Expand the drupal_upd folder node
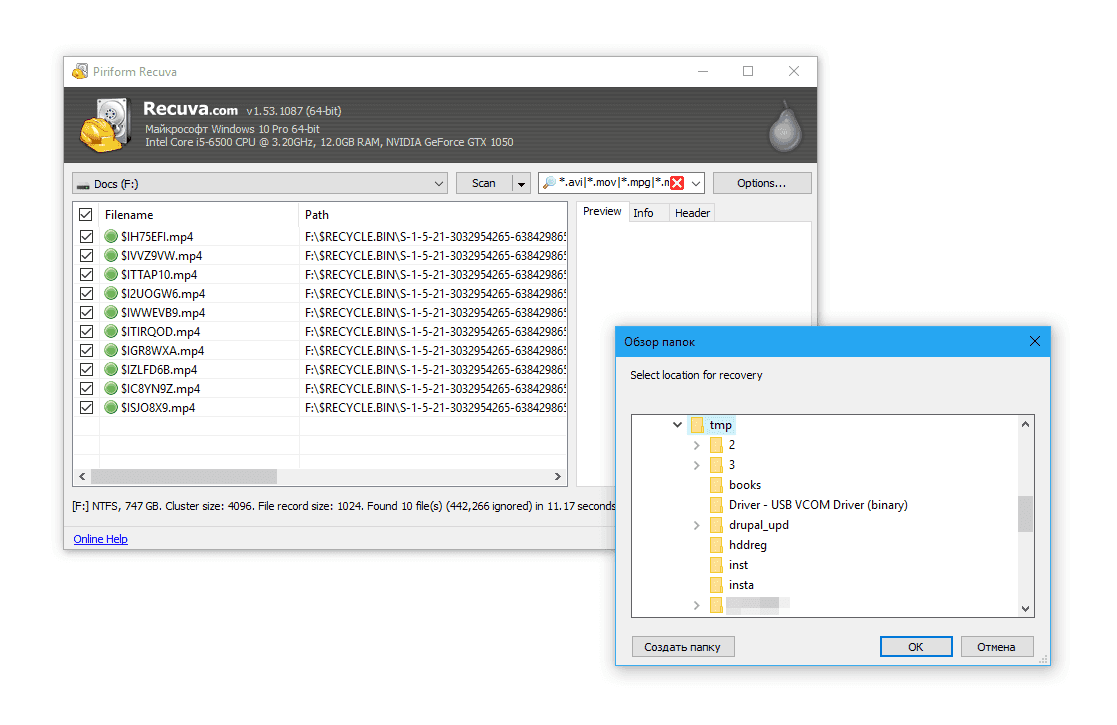Viewport: 1117px width, 725px height. click(x=697, y=525)
